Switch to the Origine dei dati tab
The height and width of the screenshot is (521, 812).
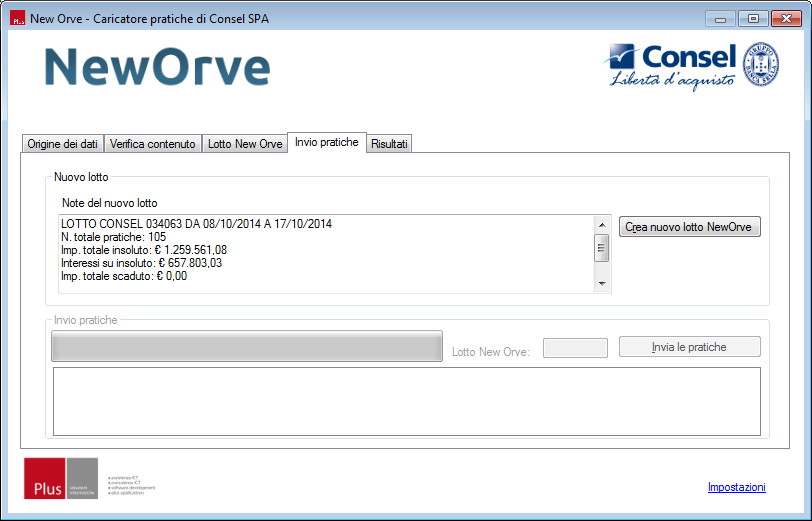63,143
